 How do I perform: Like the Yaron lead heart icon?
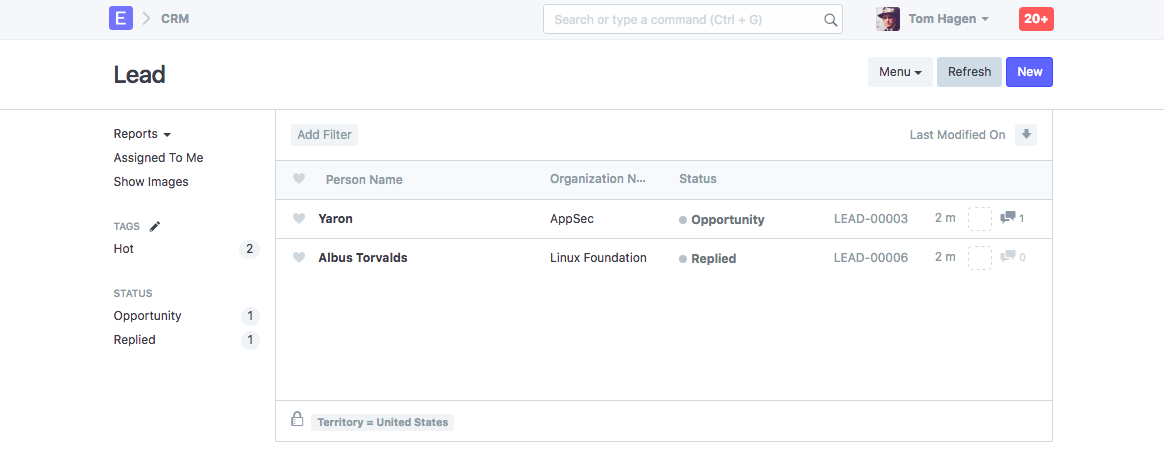point(298,219)
